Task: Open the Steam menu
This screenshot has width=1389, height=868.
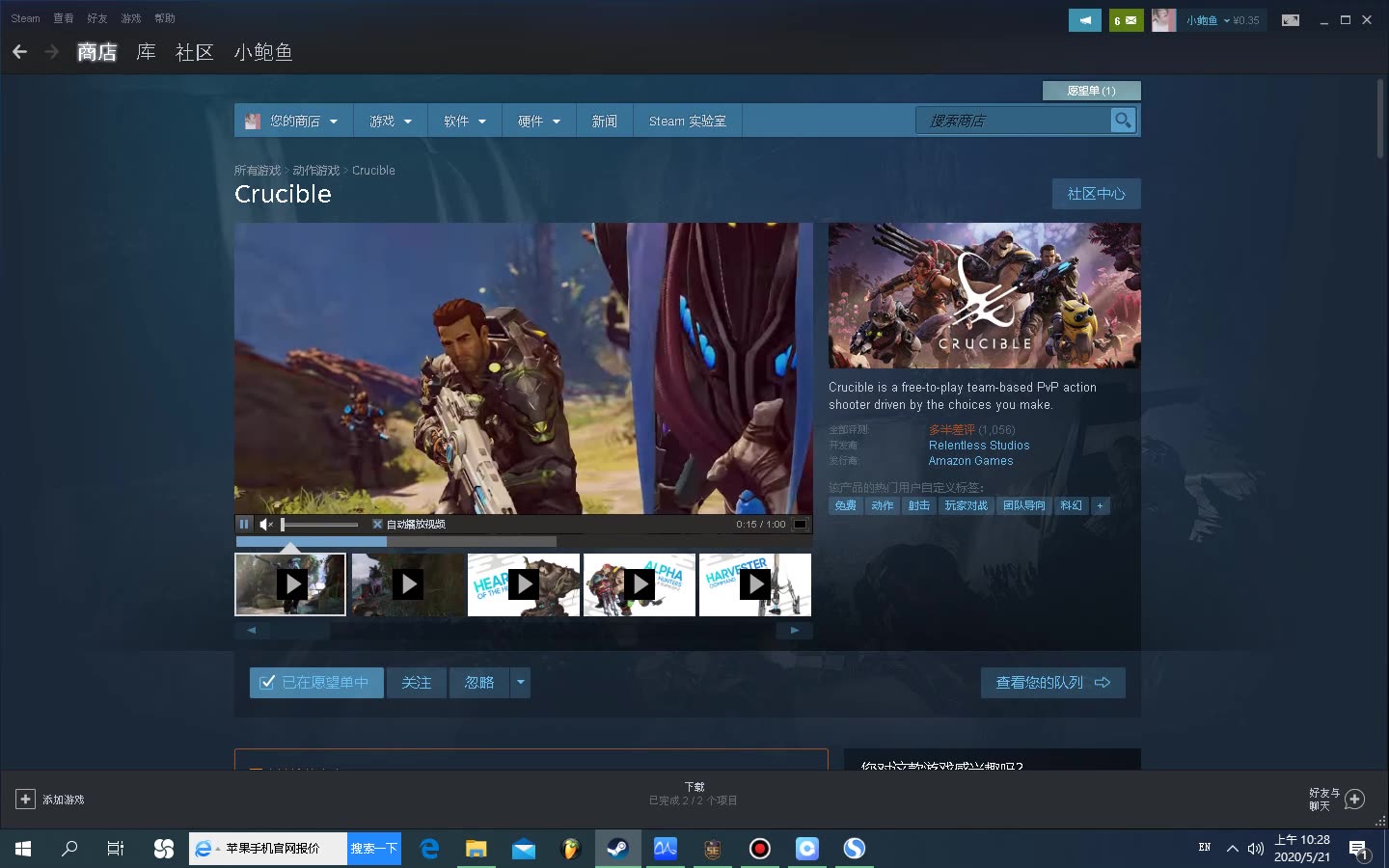Action: [x=25, y=18]
